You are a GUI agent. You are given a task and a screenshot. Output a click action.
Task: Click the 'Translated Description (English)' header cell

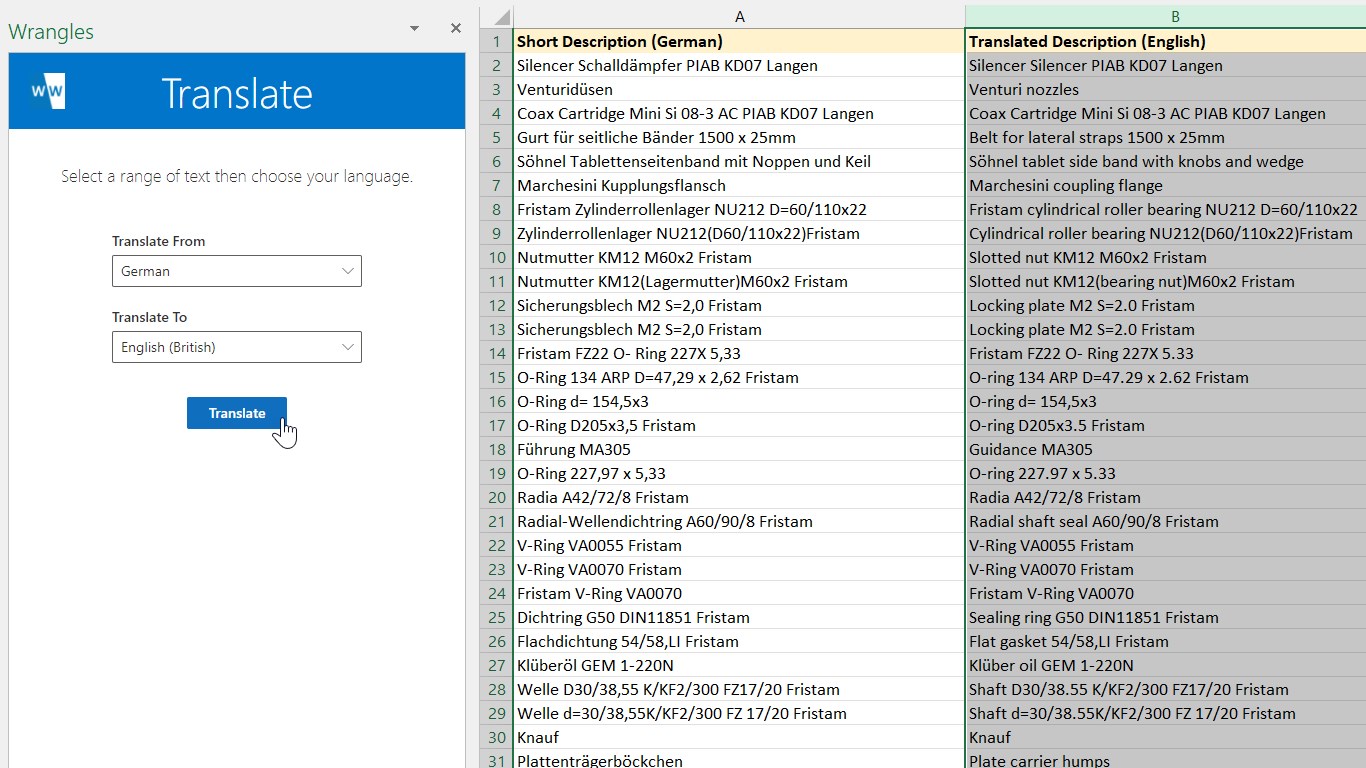1166,42
